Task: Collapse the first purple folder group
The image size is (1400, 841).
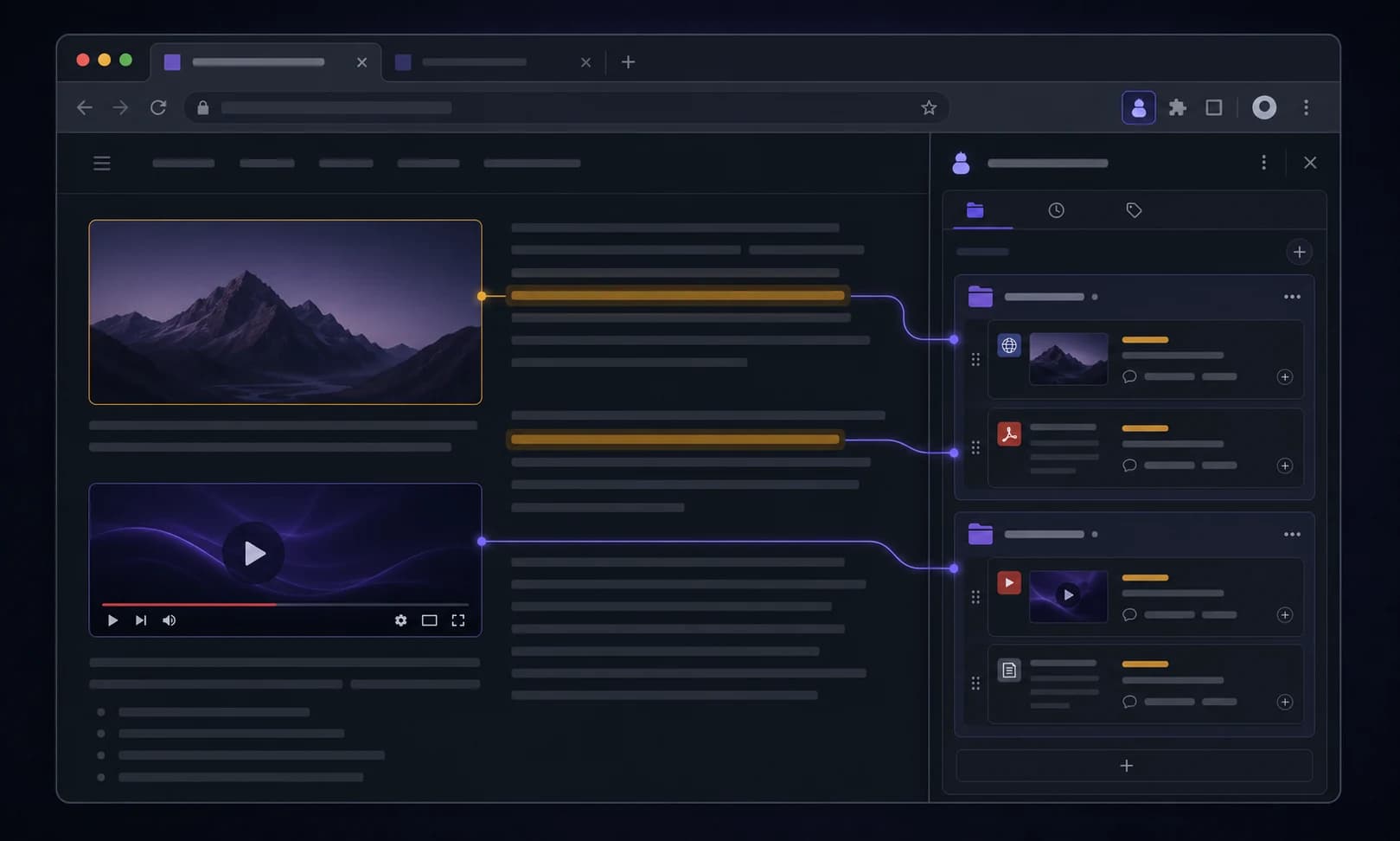Action: [x=981, y=297]
